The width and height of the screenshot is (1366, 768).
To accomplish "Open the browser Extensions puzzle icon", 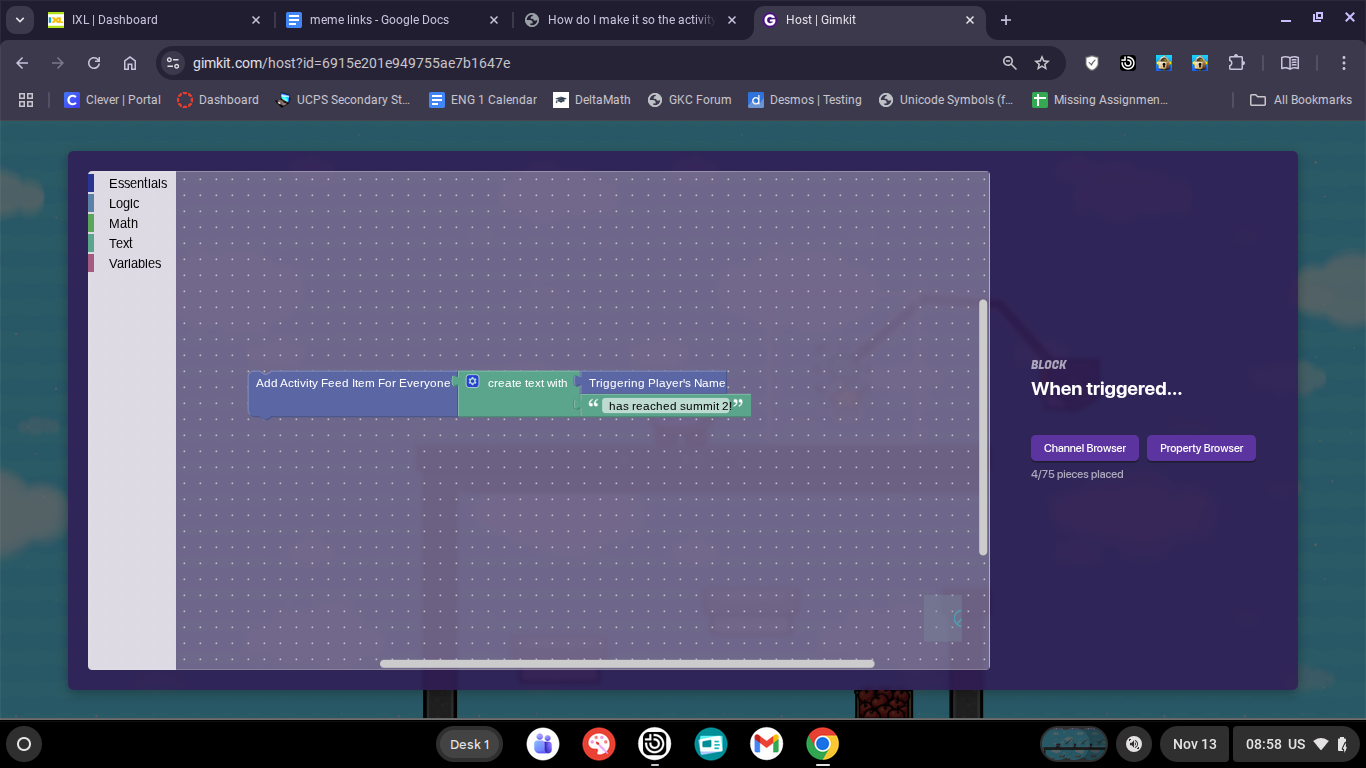I will point(1236,63).
